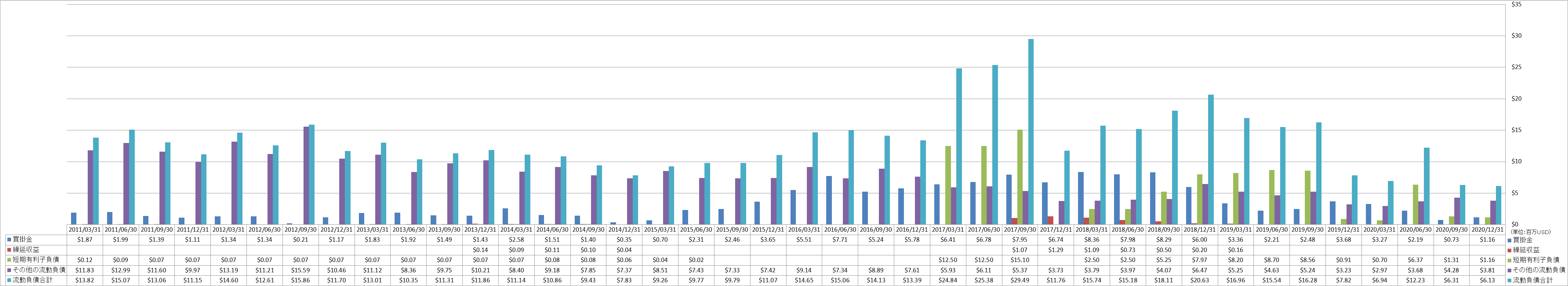
Task: Select the 2011/03/31 column header
Action: [x=85, y=231]
